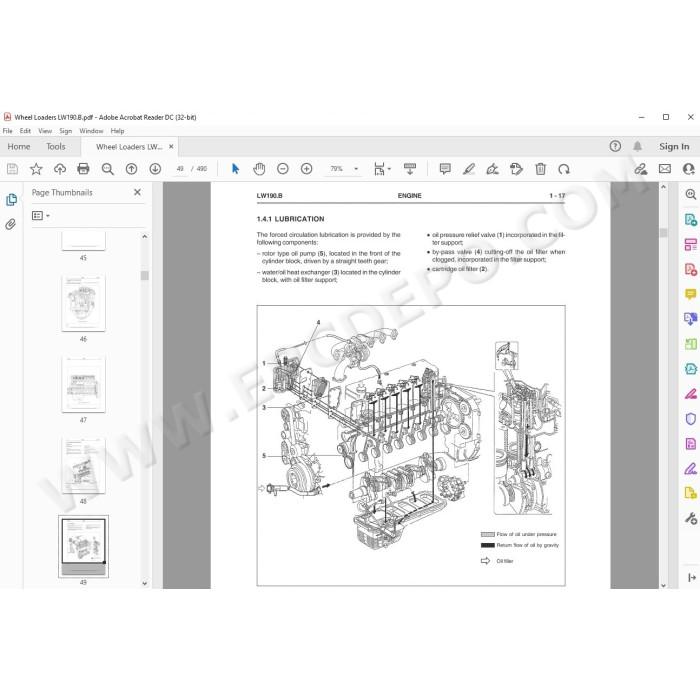Click the 70% zoom value field

(336, 169)
